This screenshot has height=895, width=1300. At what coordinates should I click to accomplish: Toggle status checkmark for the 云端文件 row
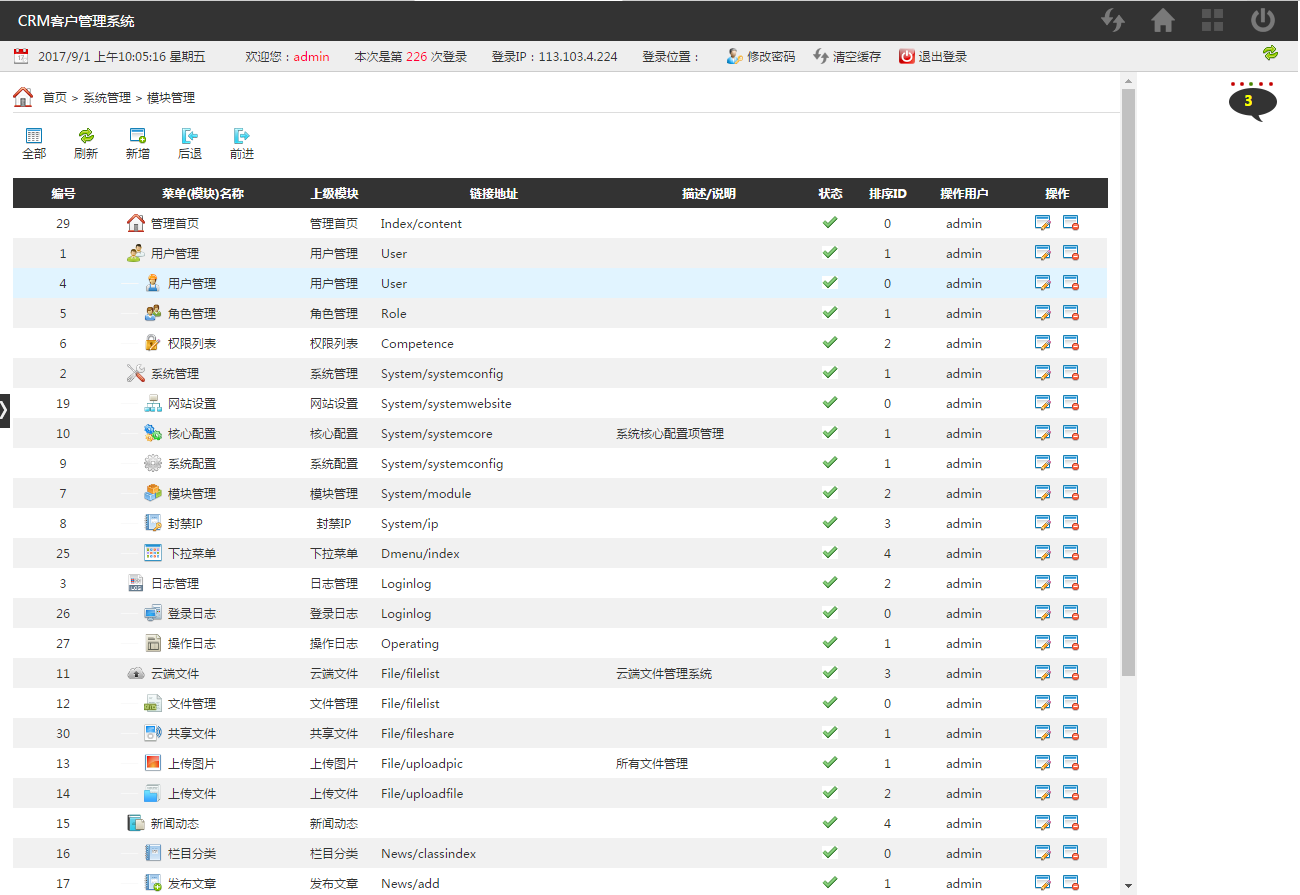(829, 673)
